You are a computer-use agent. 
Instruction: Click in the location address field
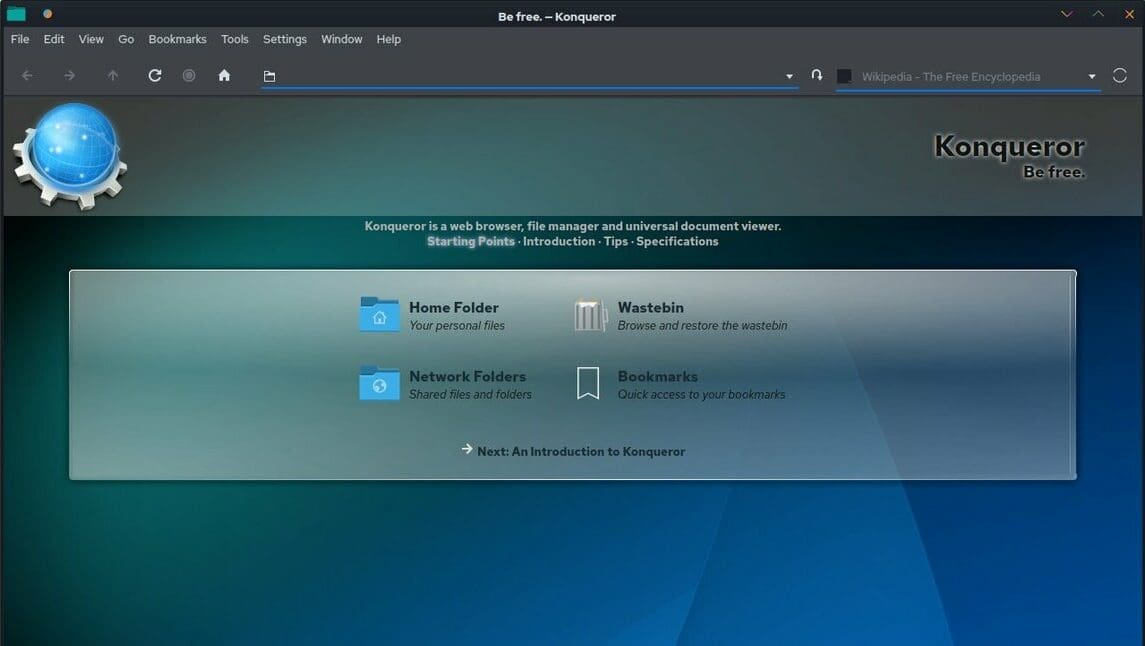click(529, 76)
